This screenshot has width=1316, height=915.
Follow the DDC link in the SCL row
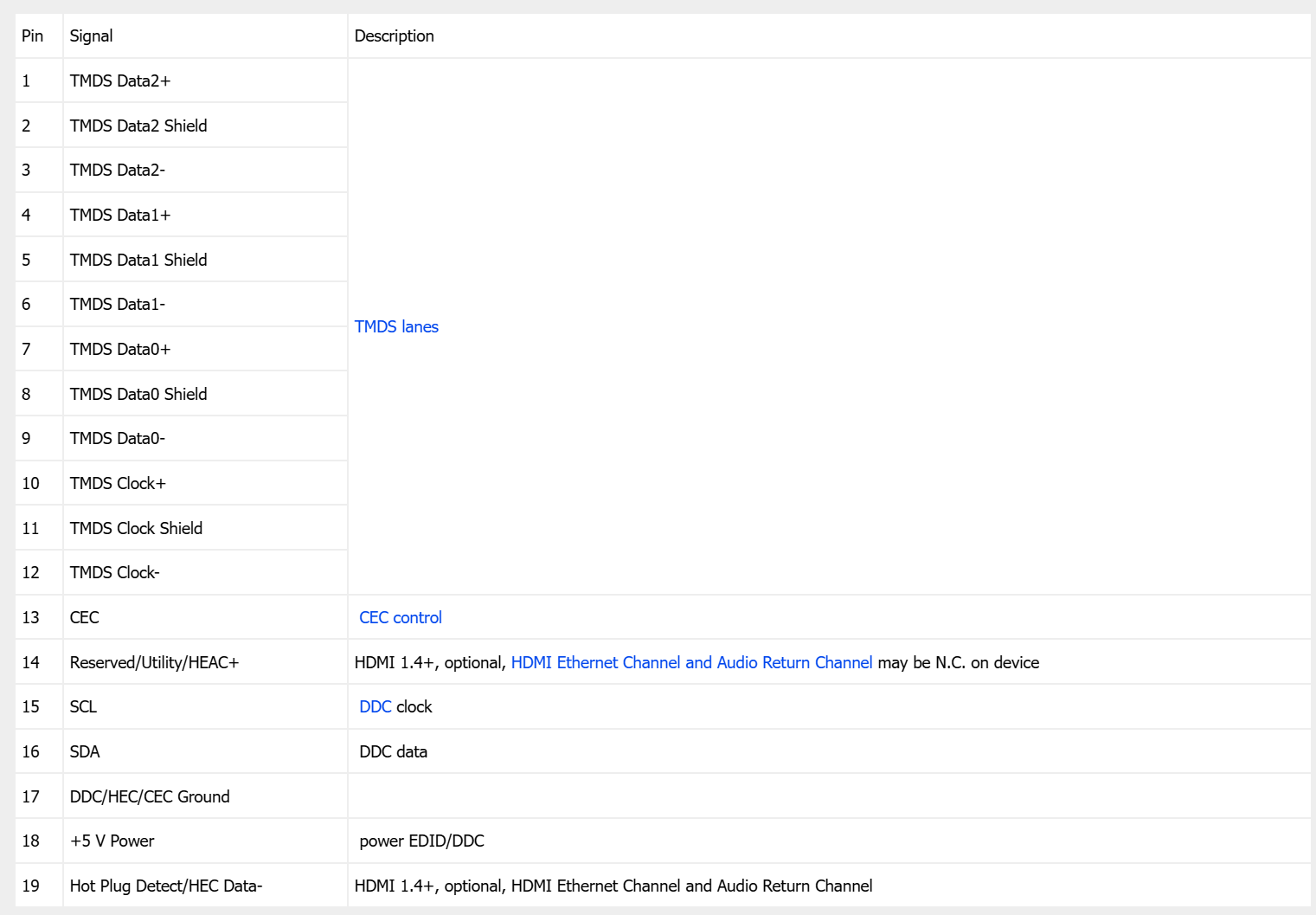375,706
